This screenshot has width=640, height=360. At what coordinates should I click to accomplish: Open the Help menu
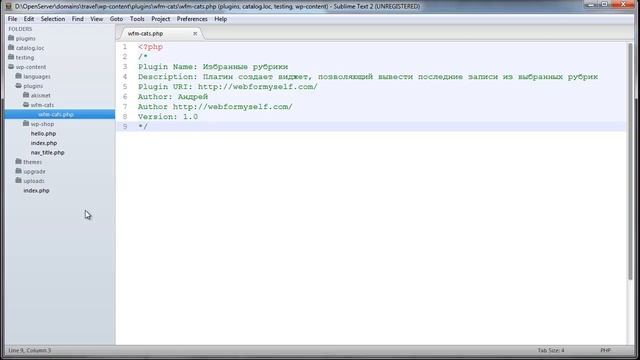tap(220, 19)
